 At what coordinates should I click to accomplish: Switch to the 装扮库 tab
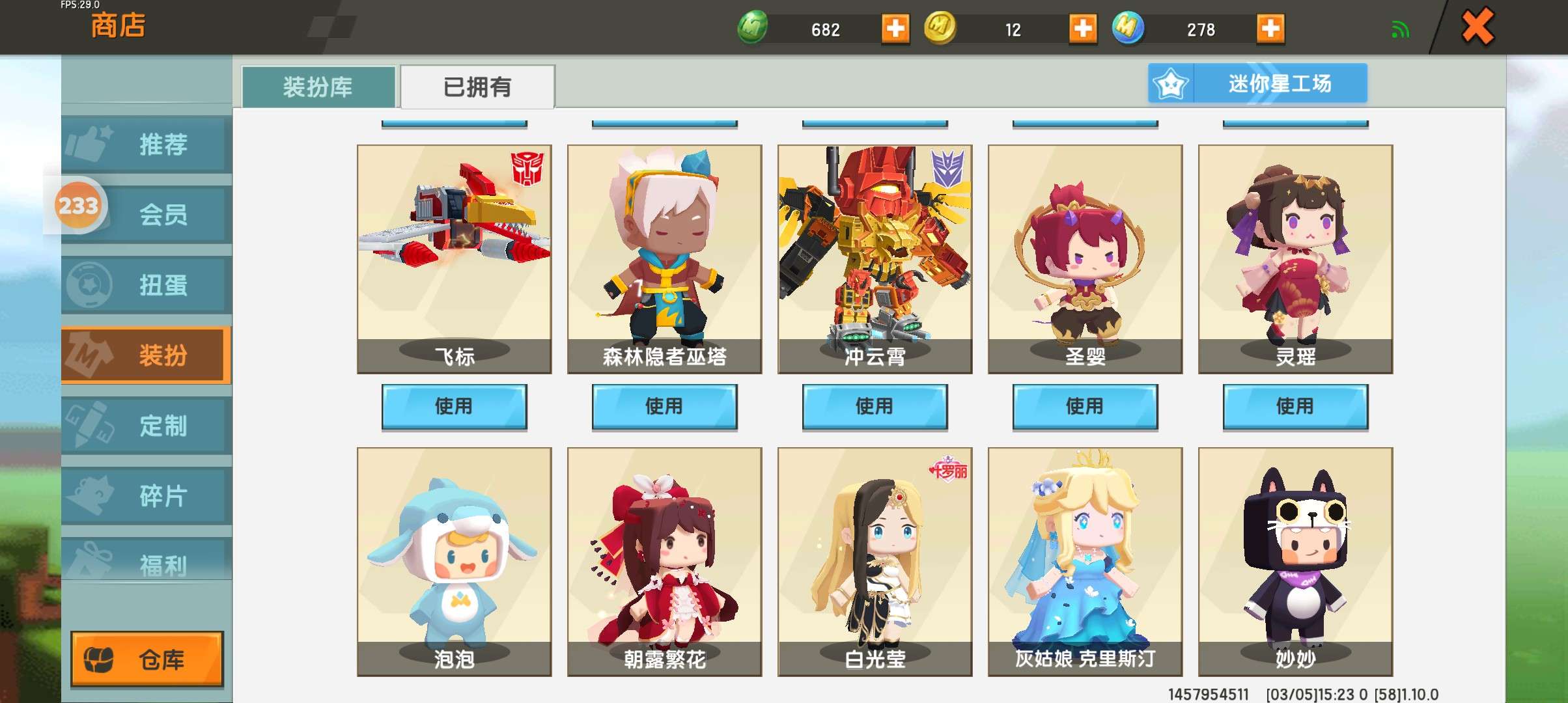click(318, 87)
